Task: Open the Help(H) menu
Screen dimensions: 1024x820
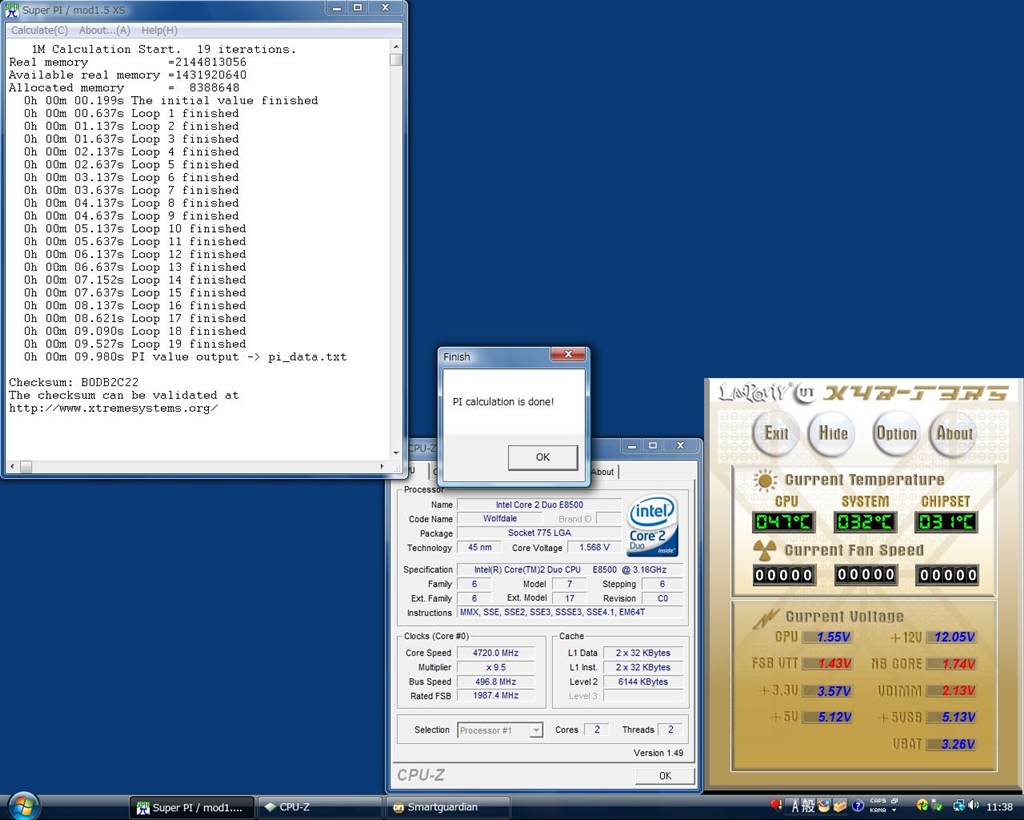Action: click(159, 30)
